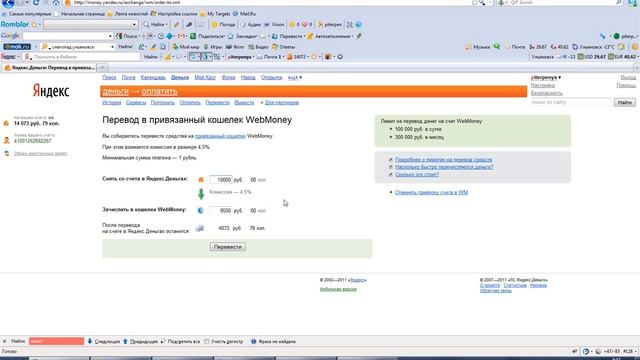Click the привязанный кошелек link
This screenshot has height=360, width=640.
(x=220, y=136)
